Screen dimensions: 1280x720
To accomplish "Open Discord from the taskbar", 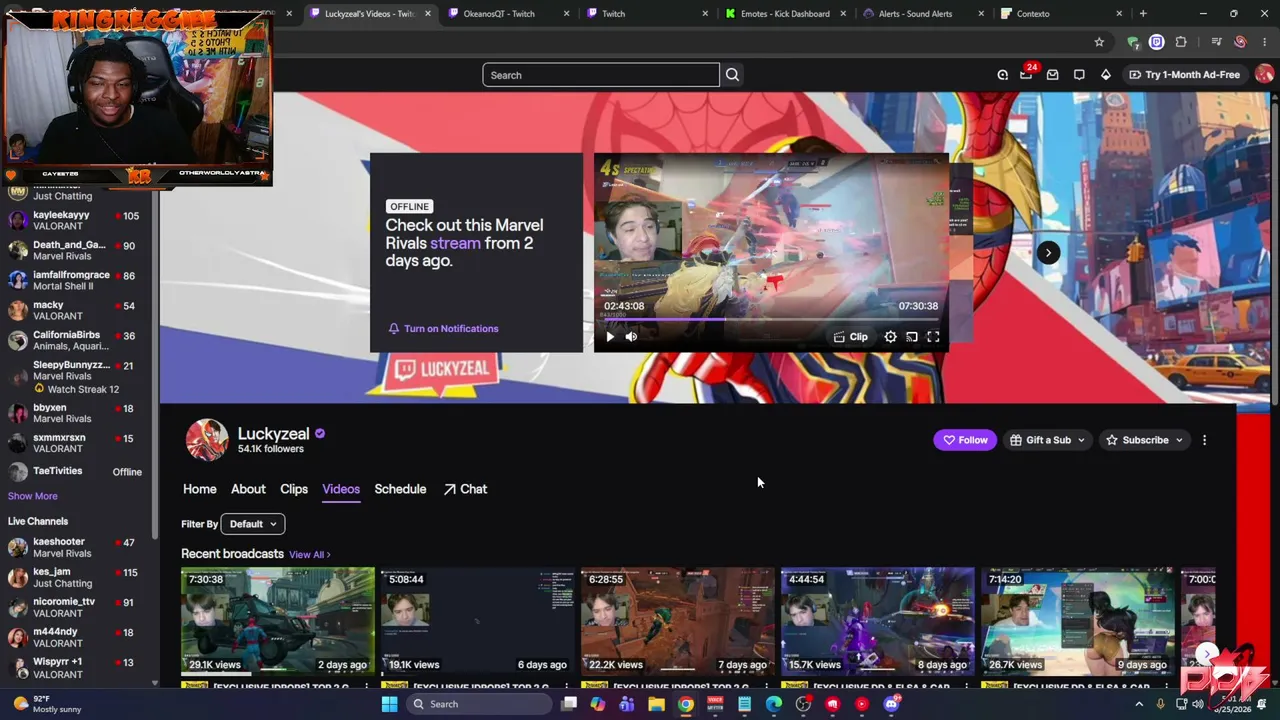I will (x=891, y=704).
